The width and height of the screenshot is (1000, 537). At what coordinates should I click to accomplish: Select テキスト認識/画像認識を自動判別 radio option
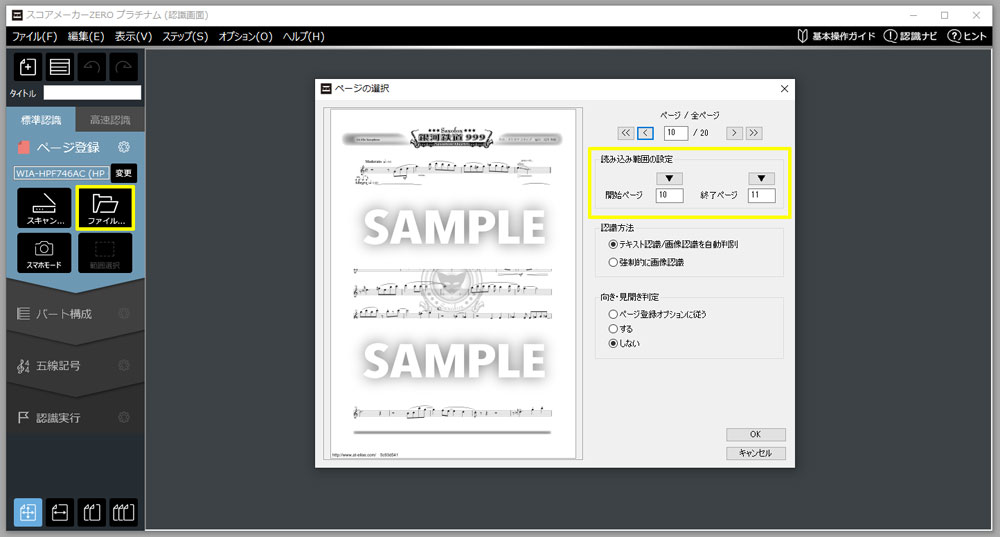673,244
